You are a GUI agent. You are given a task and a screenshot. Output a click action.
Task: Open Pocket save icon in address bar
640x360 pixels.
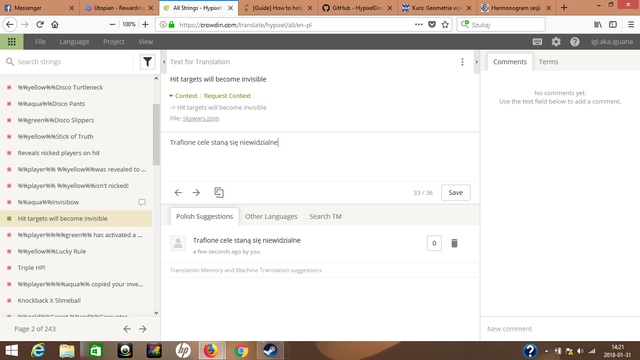(432, 24)
